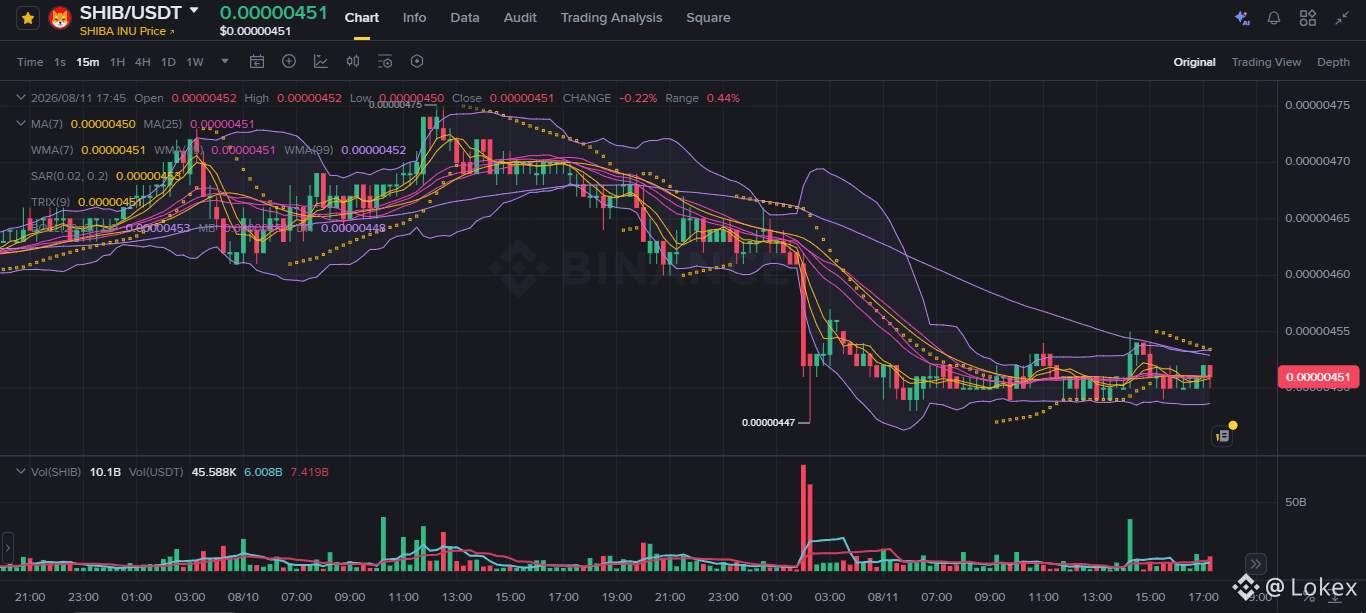Select the 1H time interval
Viewport: 1366px width, 613px height.
117,62
